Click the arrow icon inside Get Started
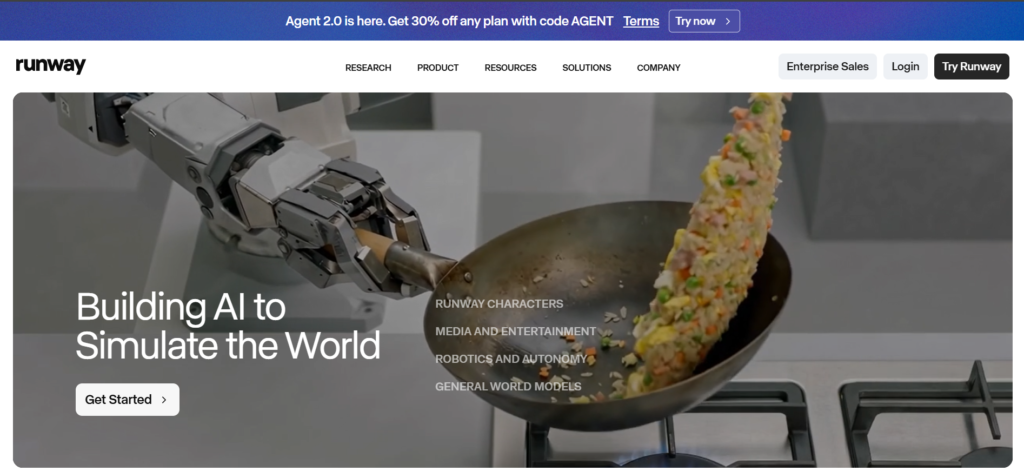 click(164, 400)
